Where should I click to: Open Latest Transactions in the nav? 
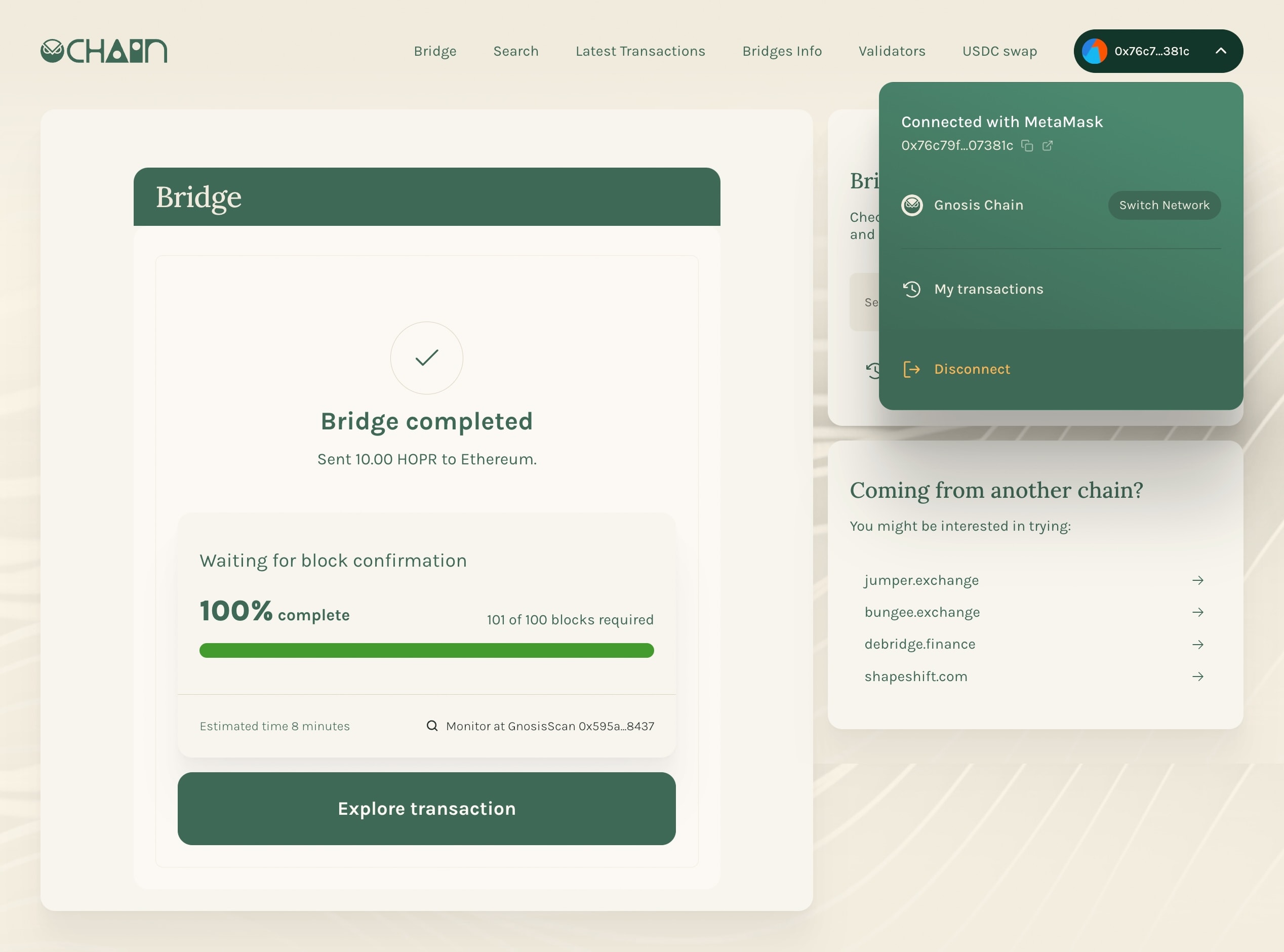[640, 51]
